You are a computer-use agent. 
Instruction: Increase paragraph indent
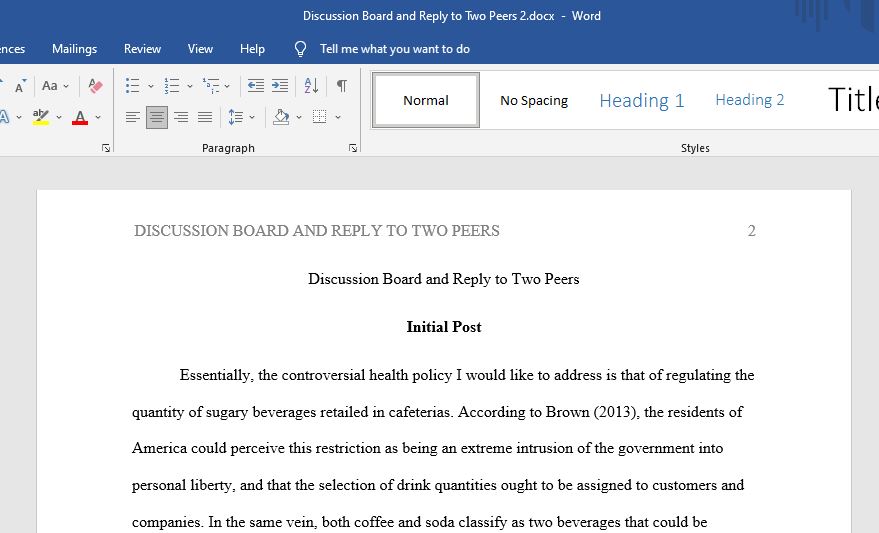280,85
